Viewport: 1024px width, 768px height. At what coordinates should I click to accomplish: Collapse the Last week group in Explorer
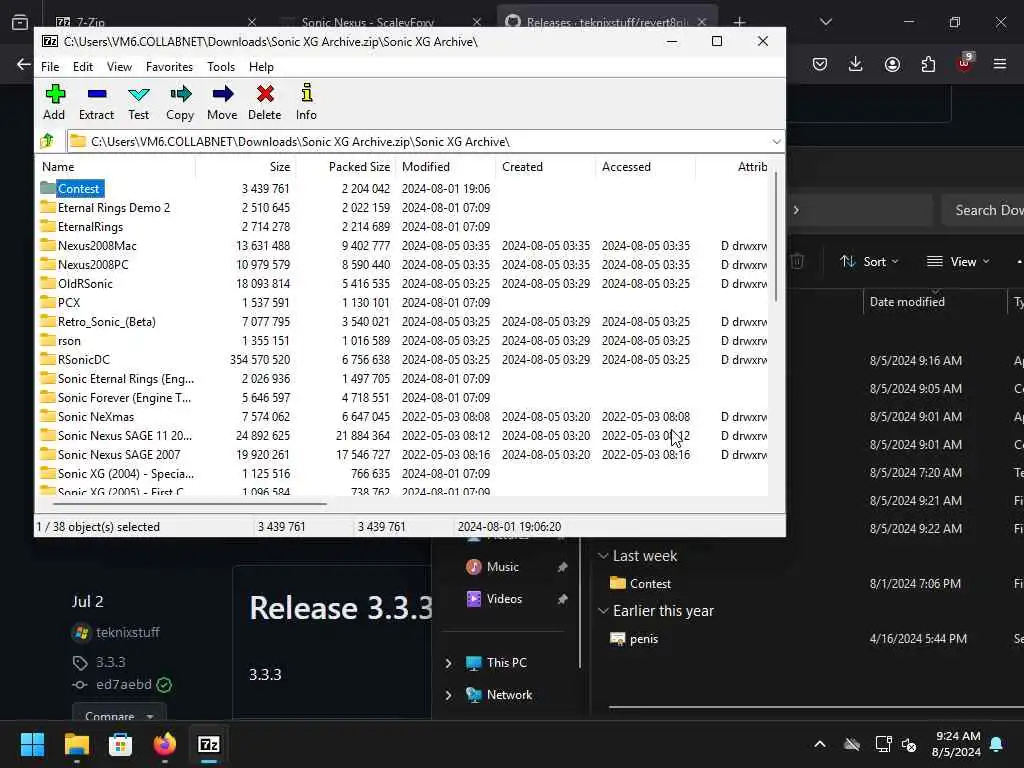point(603,556)
